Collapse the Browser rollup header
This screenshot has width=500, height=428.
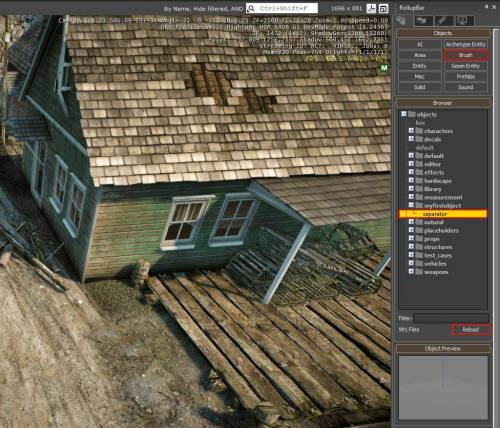tap(443, 103)
